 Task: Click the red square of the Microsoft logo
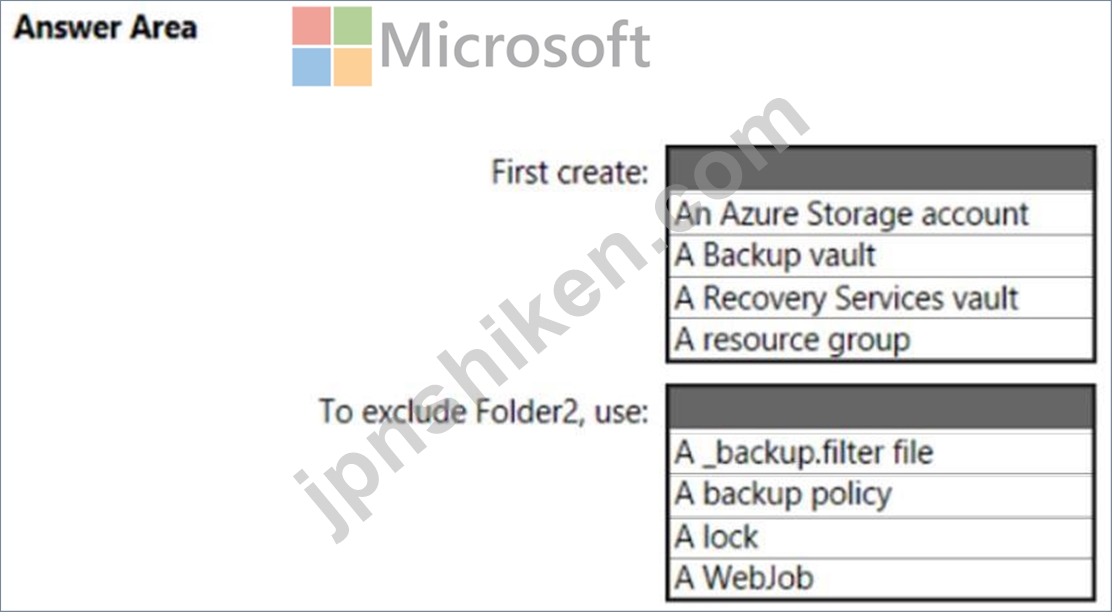coord(311,25)
